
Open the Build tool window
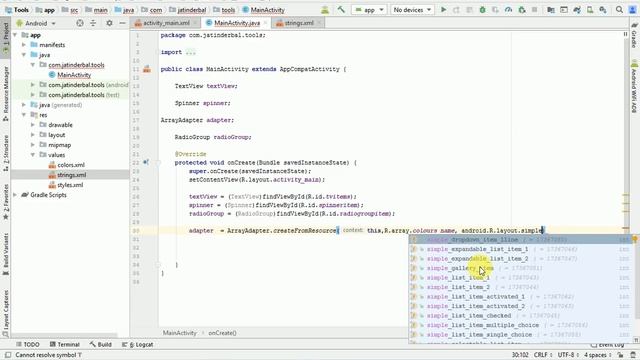(x=100, y=344)
